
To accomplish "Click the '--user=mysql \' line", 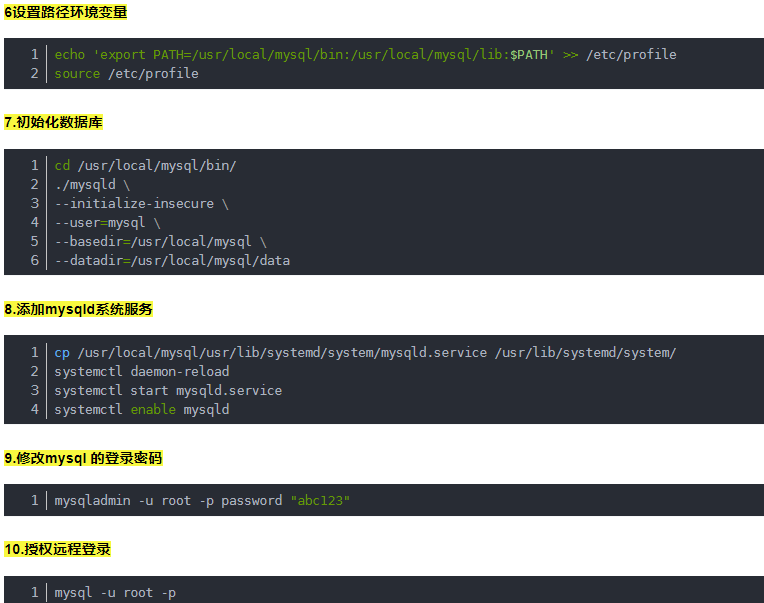I will 107,223.
